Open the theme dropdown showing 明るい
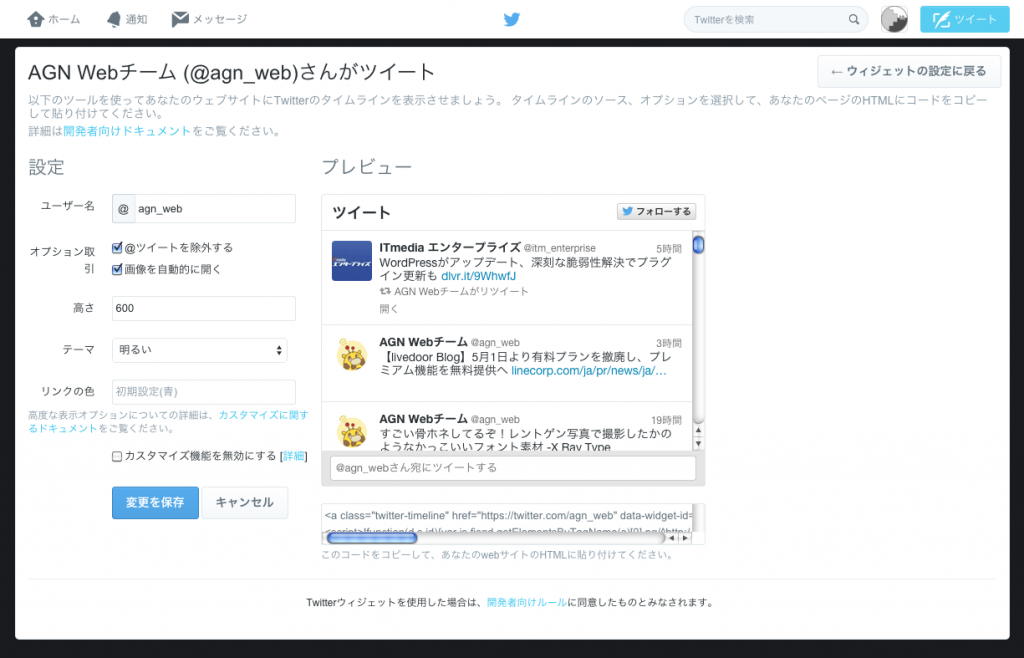1024x658 pixels. point(200,350)
